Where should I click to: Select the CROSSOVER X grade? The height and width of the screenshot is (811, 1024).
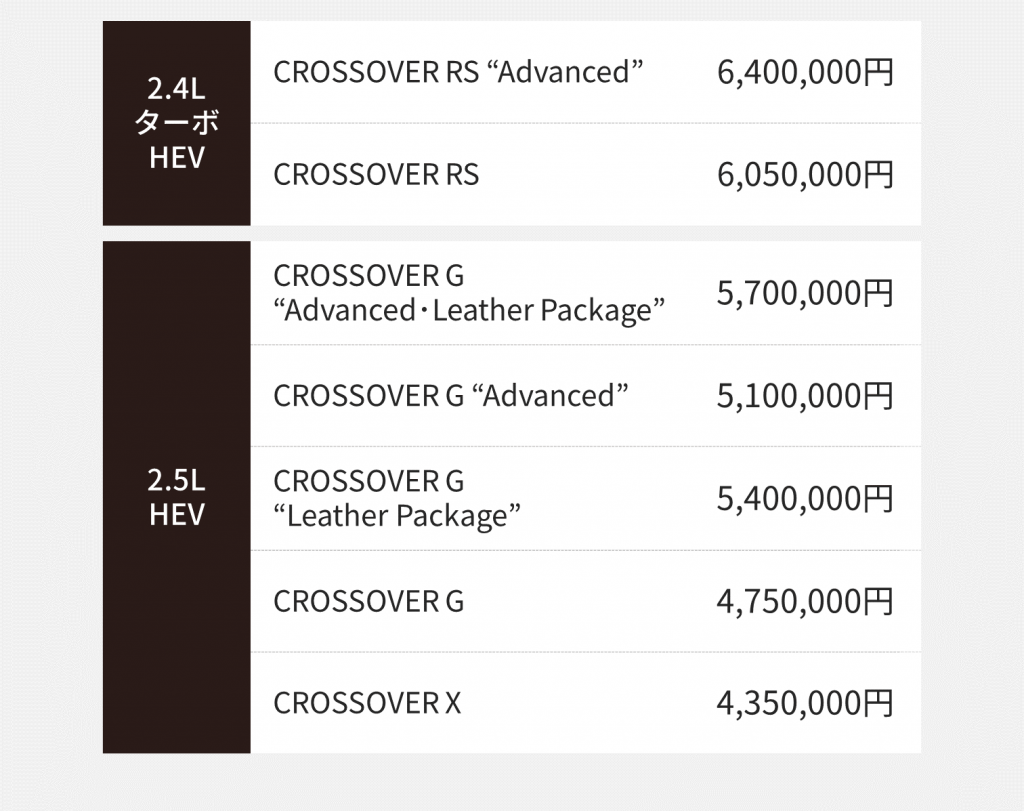pos(367,703)
